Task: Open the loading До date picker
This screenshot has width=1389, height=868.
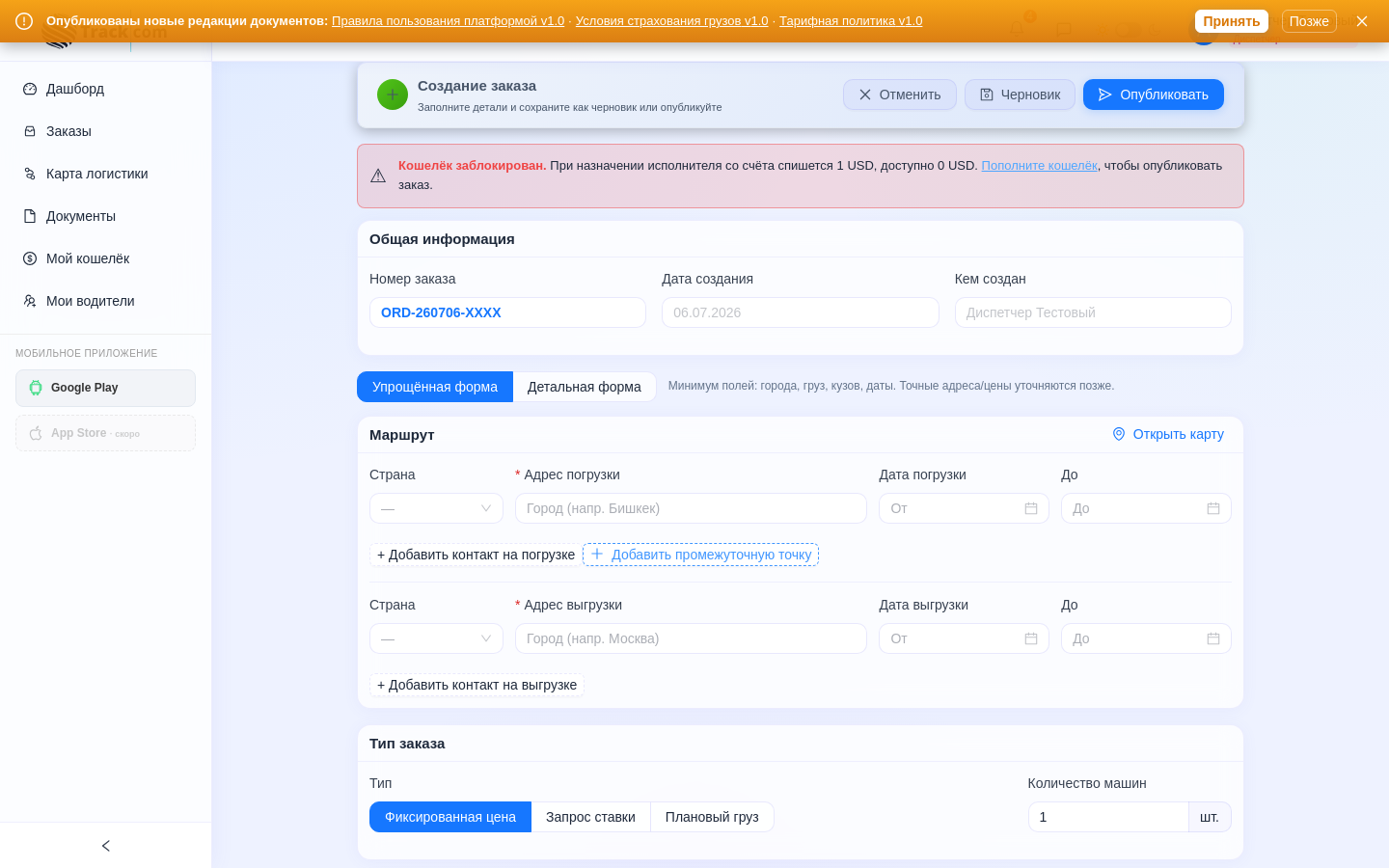Action: [x=1146, y=508]
